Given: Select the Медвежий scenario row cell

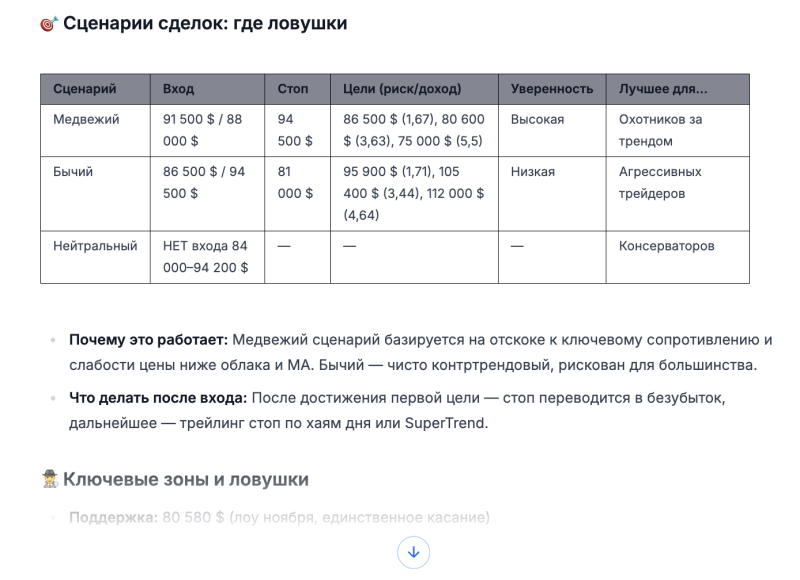Looking at the screenshot, I should [x=86, y=120].
